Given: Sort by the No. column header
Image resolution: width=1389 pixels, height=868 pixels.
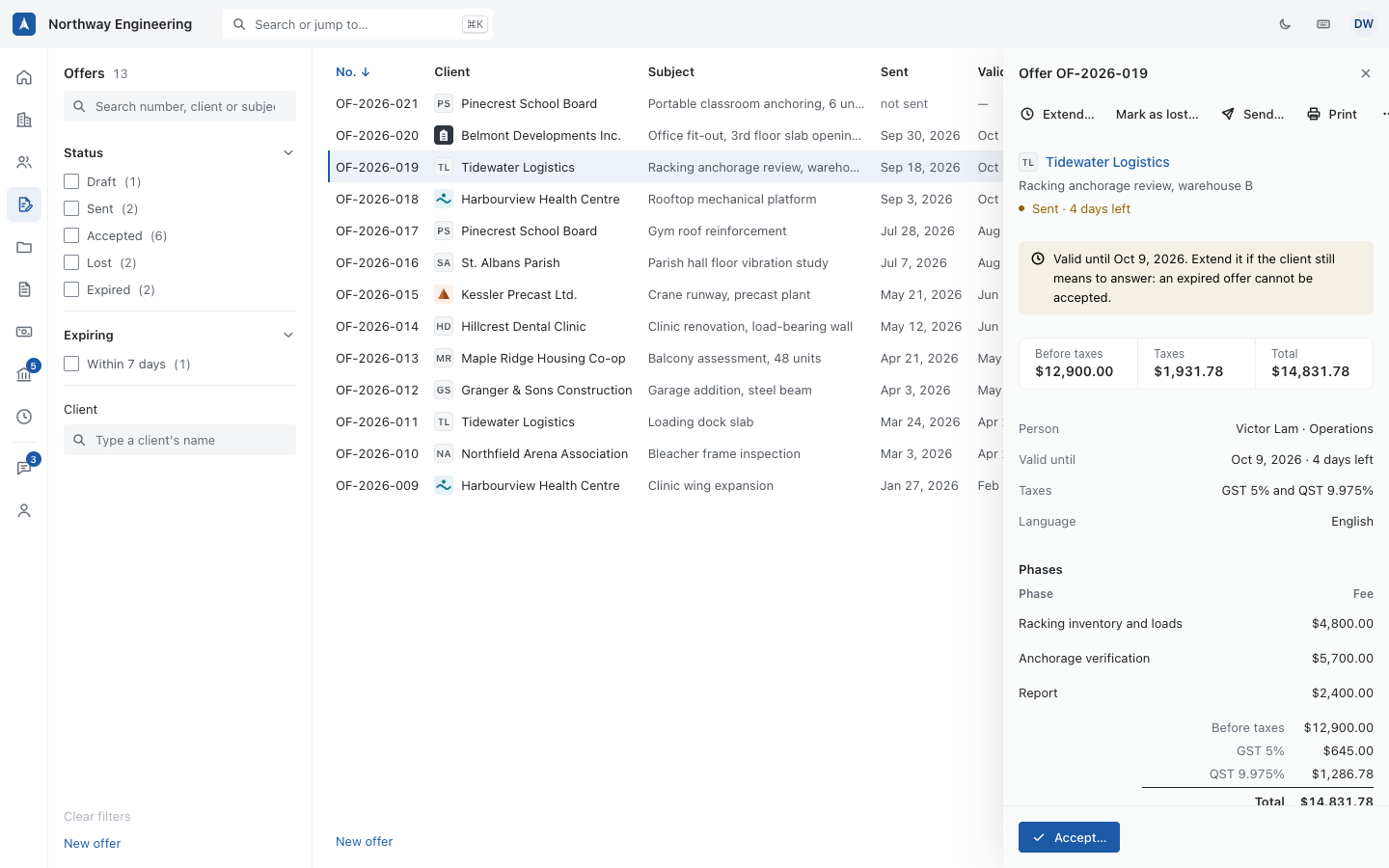Looking at the screenshot, I should tap(353, 71).
